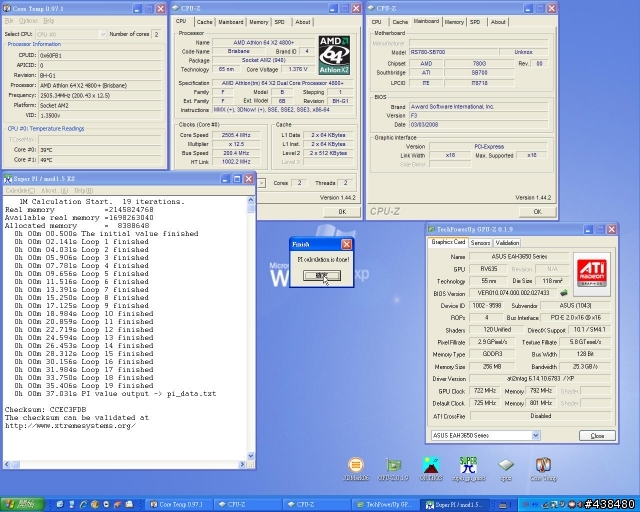Switch to CPU tab in right CPU-Z window

pyautogui.click(x=377, y=22)
